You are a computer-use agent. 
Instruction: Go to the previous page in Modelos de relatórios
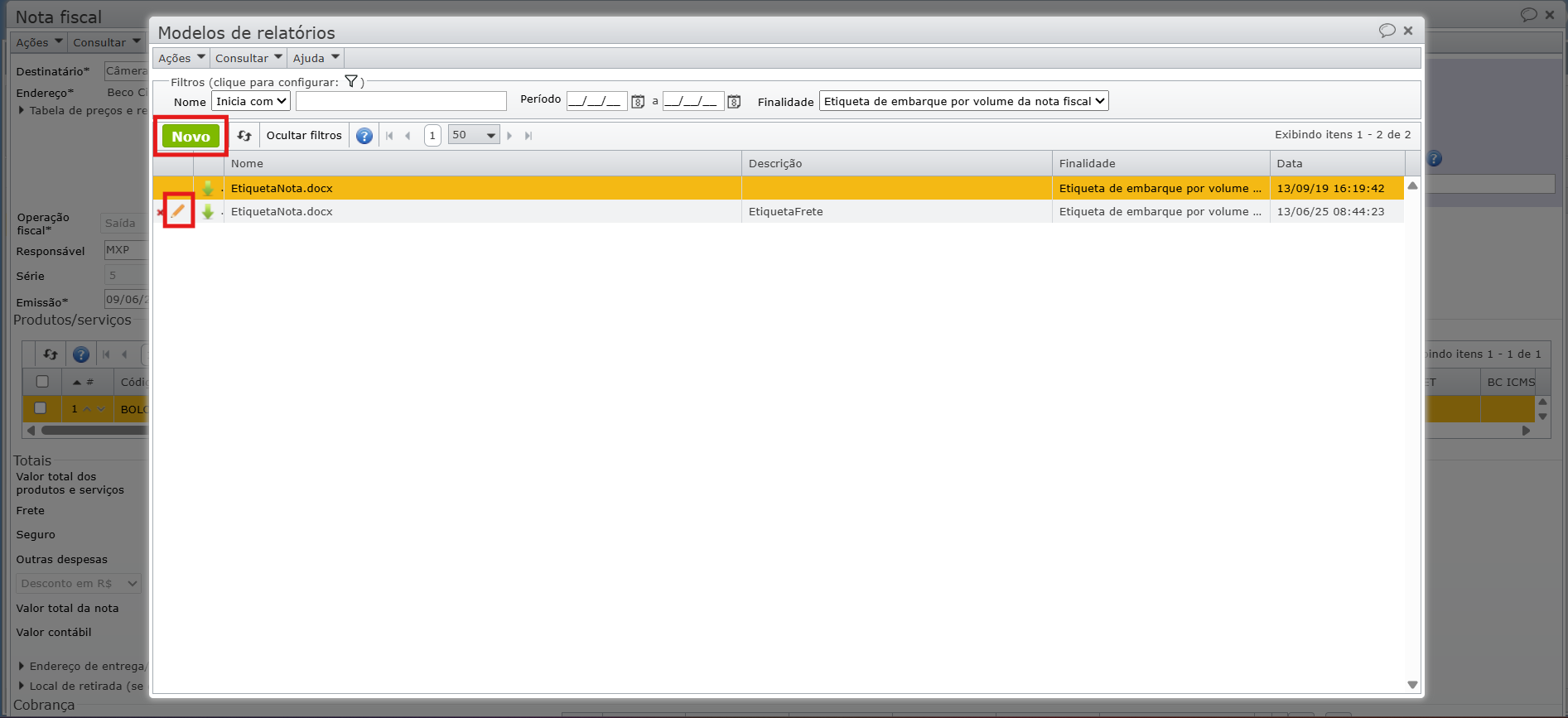(408, 136)
